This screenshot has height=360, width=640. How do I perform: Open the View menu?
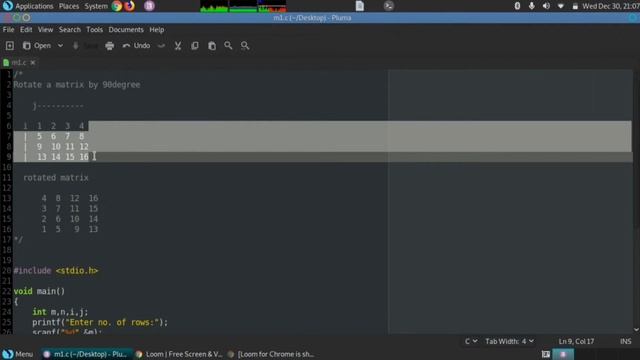tap(45, 30)
